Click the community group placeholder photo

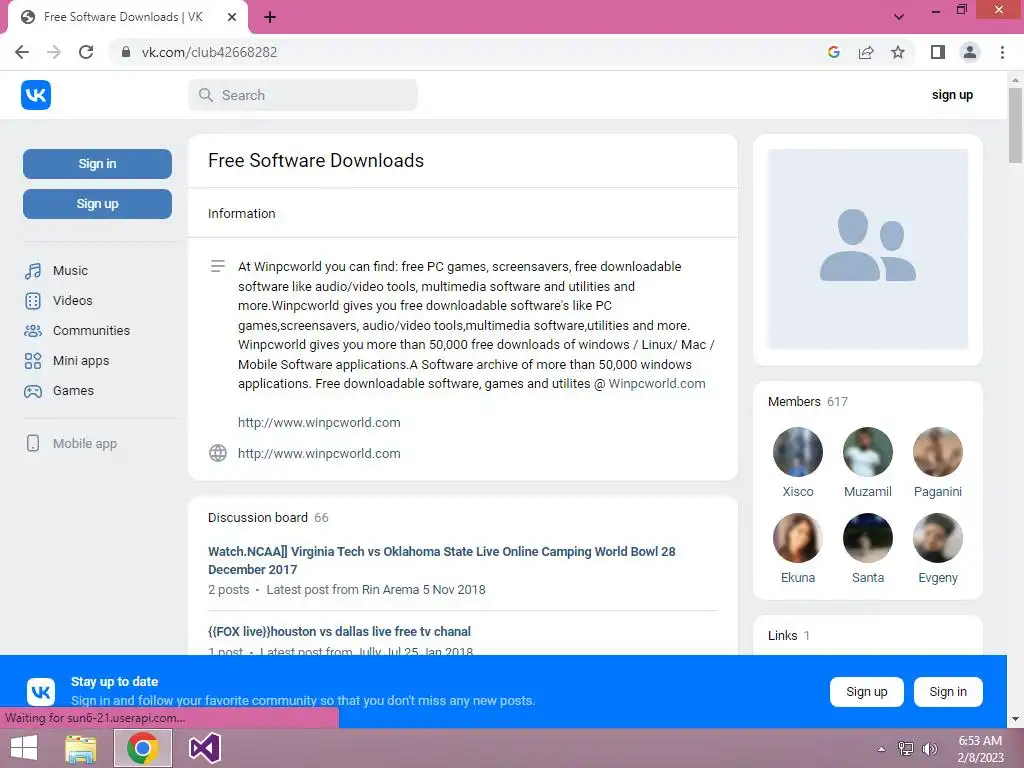click(x=868, y=249)
